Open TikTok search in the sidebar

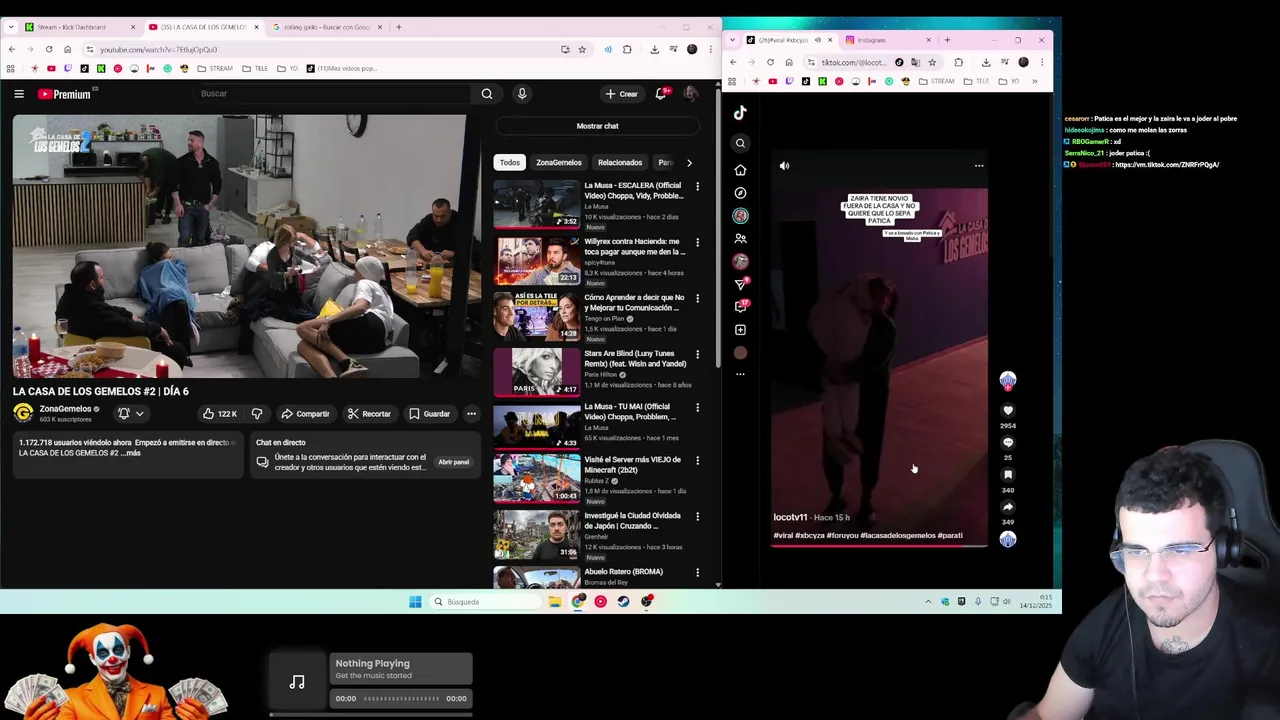point(740,143)
